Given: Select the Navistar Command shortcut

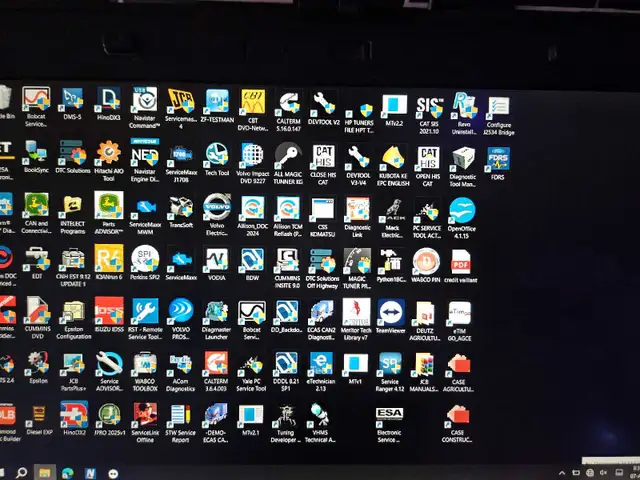Looking at the screenshot, I should pyautogui.click(x=144, y=102).
